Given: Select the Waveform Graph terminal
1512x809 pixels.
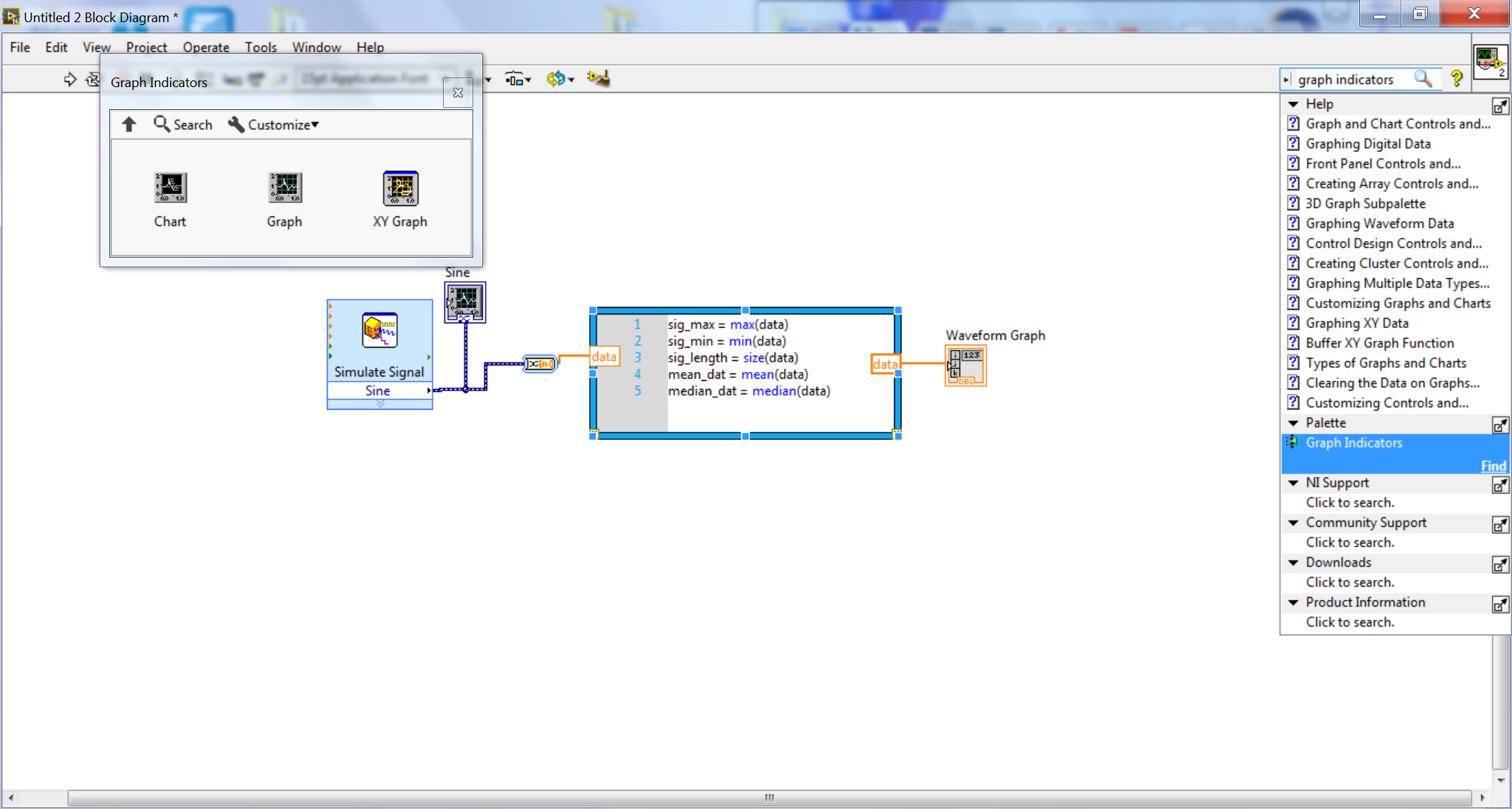Looking at the screenshot, I should (966, 366).
